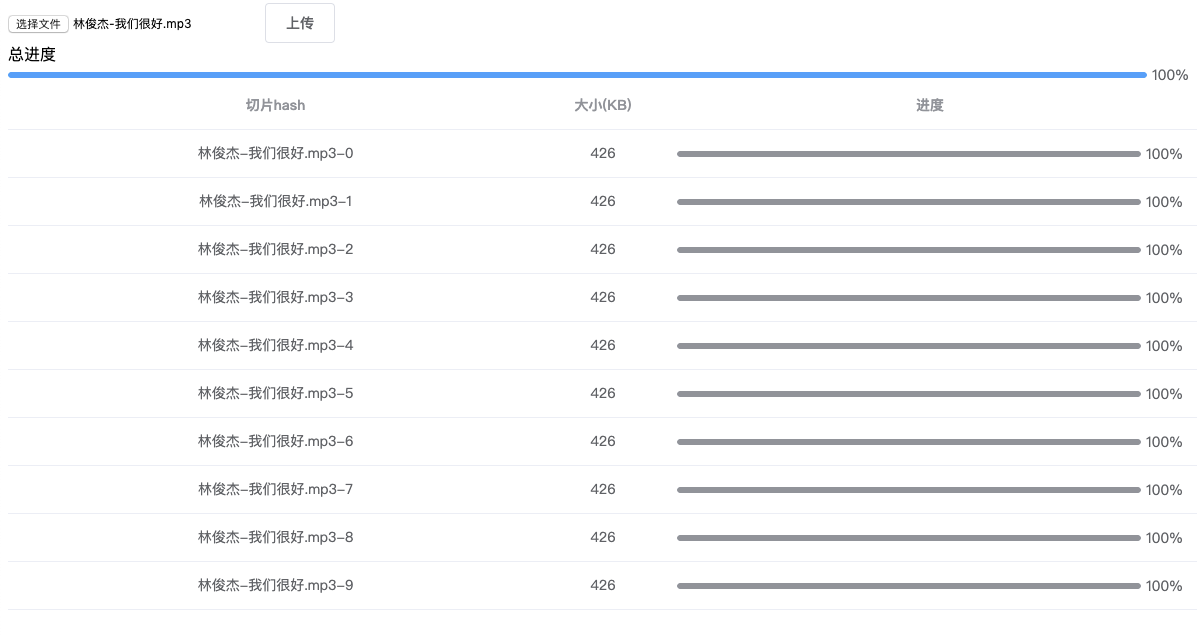Image resolution: width=1203 pixels, height=635 pixels.
Task: Click the 100% label of the 总进度 bar
Action: [1169, 75]
